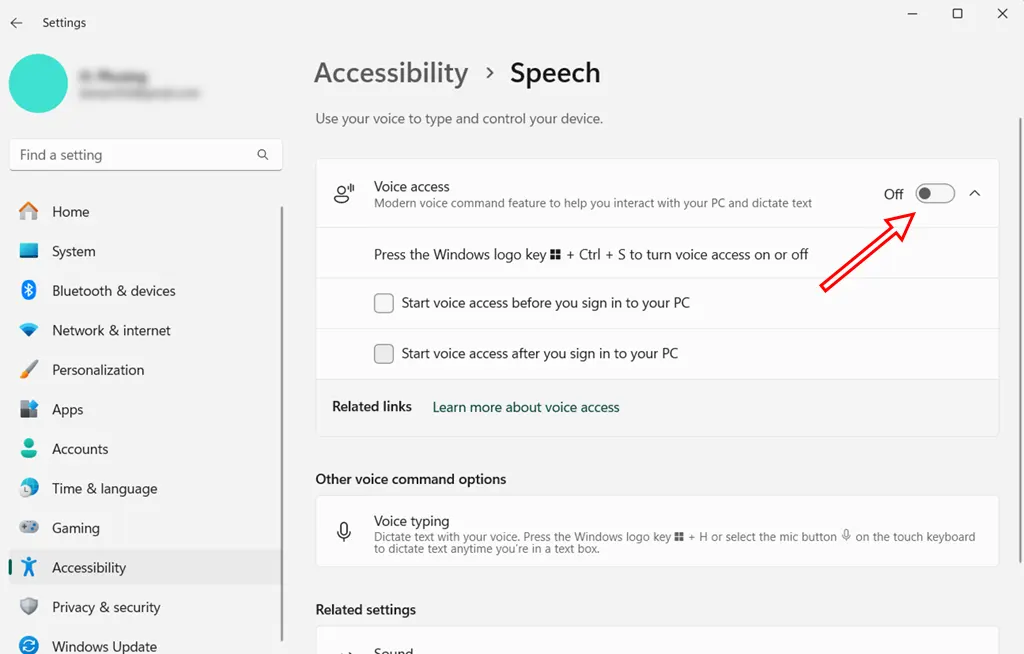This screenshot has width=1024, height=654.
Task: Collapse the Voice access section chevron
Action: [975, 193]
